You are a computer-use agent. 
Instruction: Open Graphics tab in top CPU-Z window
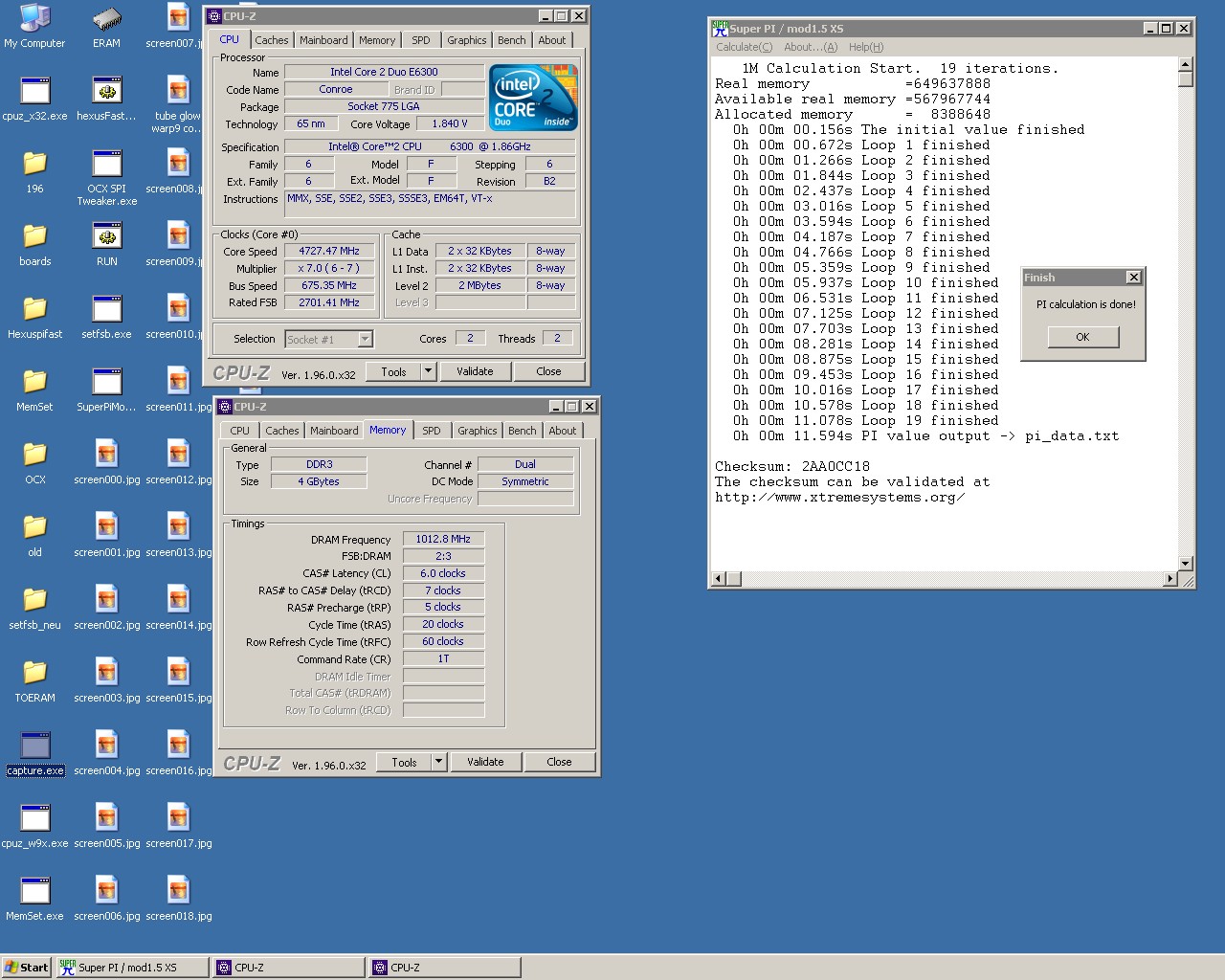tap(467, 40)
